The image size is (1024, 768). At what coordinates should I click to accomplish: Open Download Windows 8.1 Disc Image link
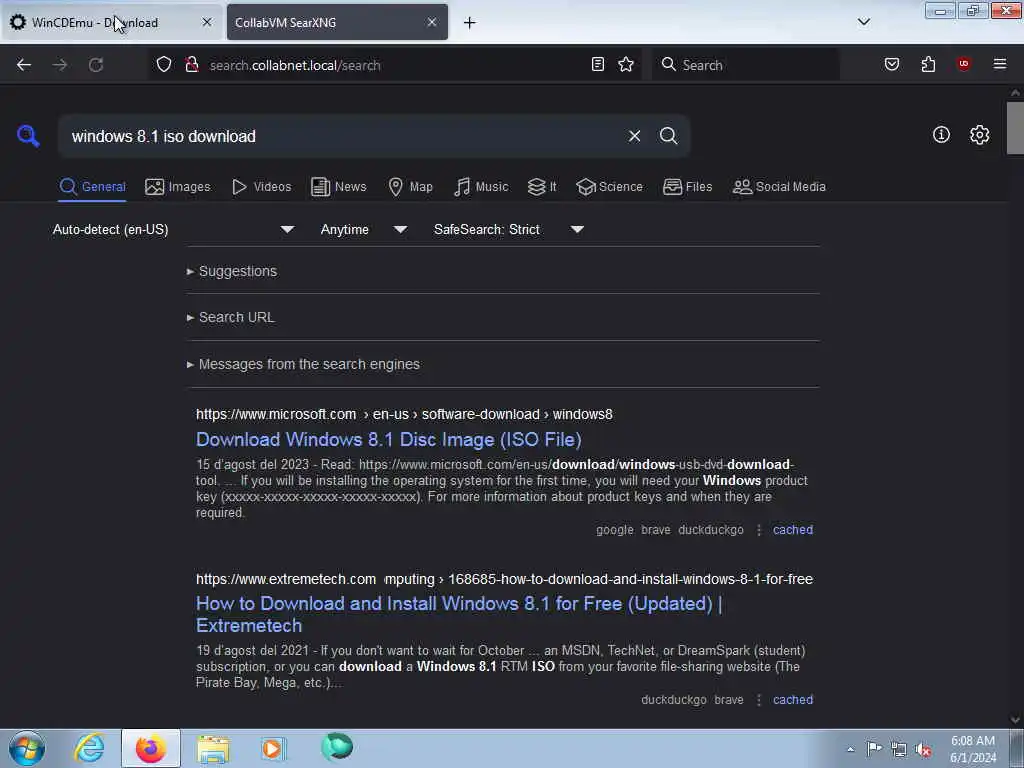[x=389, y=440]
